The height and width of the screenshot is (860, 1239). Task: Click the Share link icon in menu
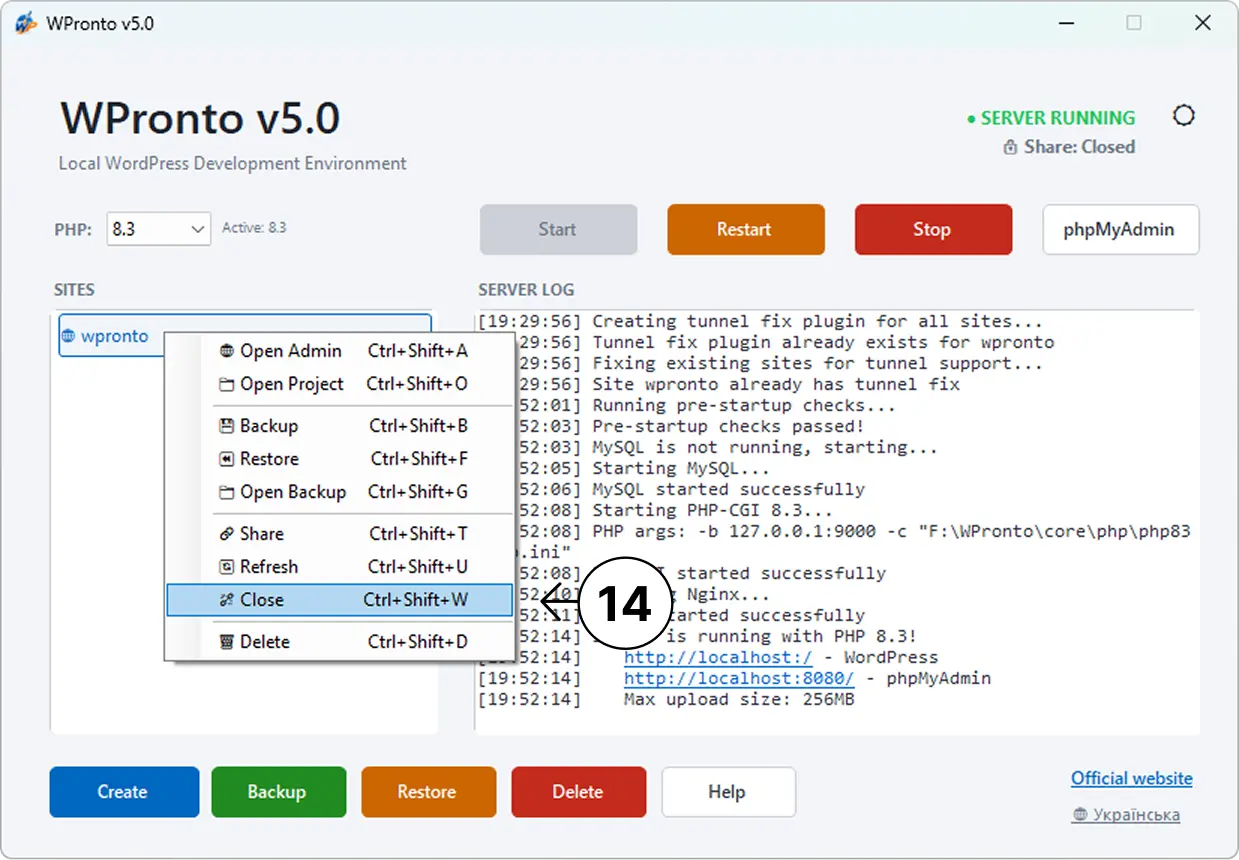pos(226,534)
